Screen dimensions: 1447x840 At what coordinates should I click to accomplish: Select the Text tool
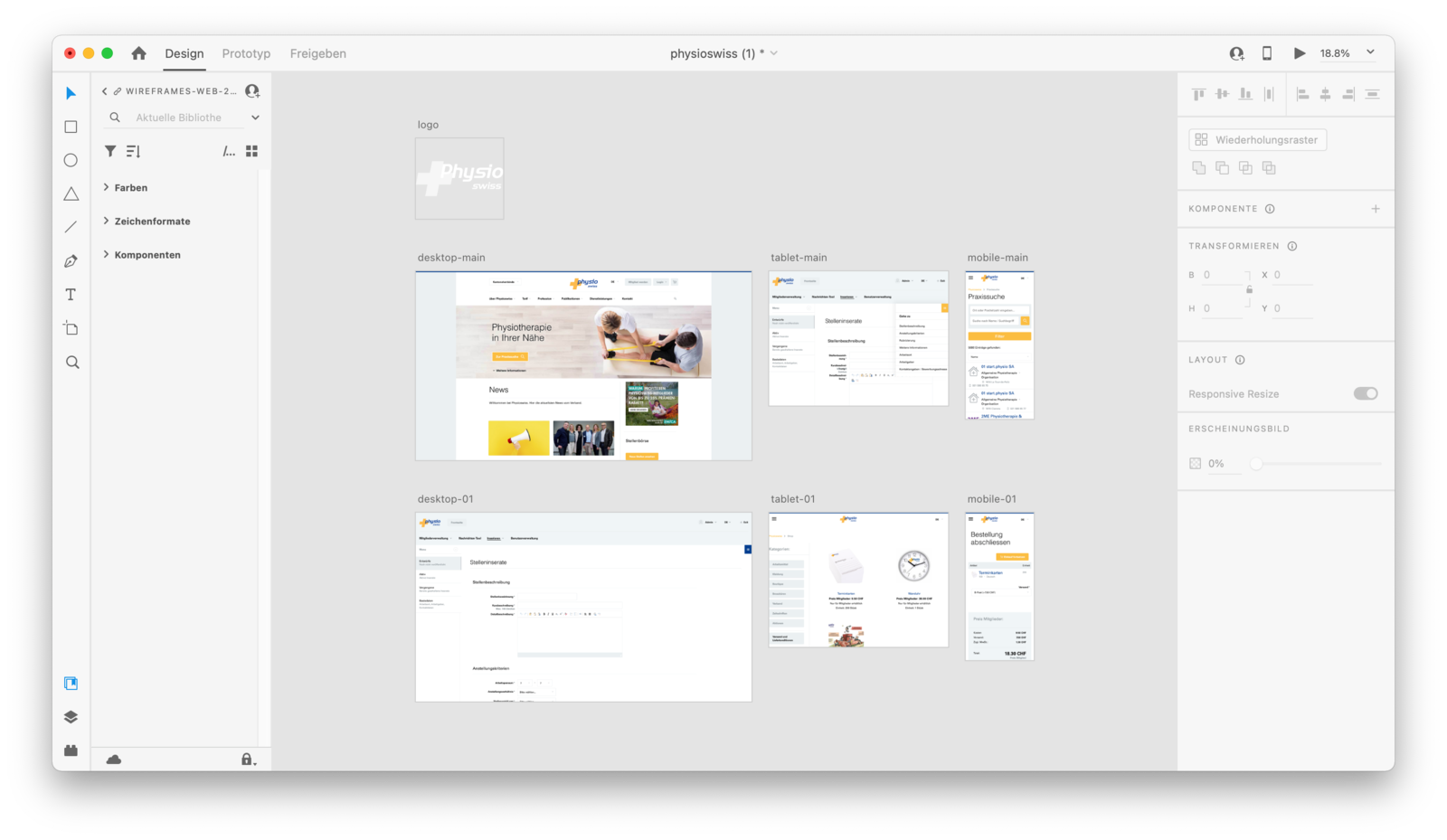point(70,294)
